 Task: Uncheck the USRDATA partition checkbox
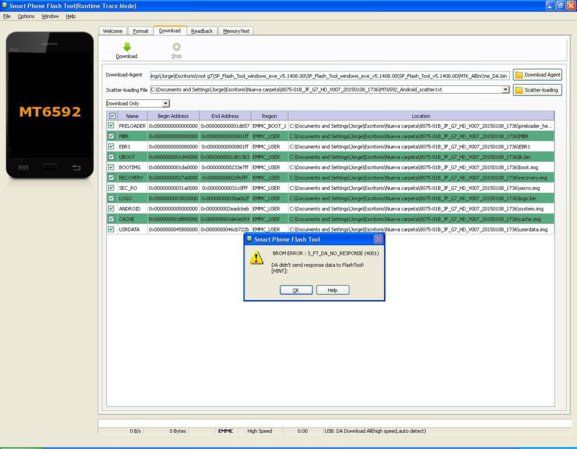[x=111, y=229]
